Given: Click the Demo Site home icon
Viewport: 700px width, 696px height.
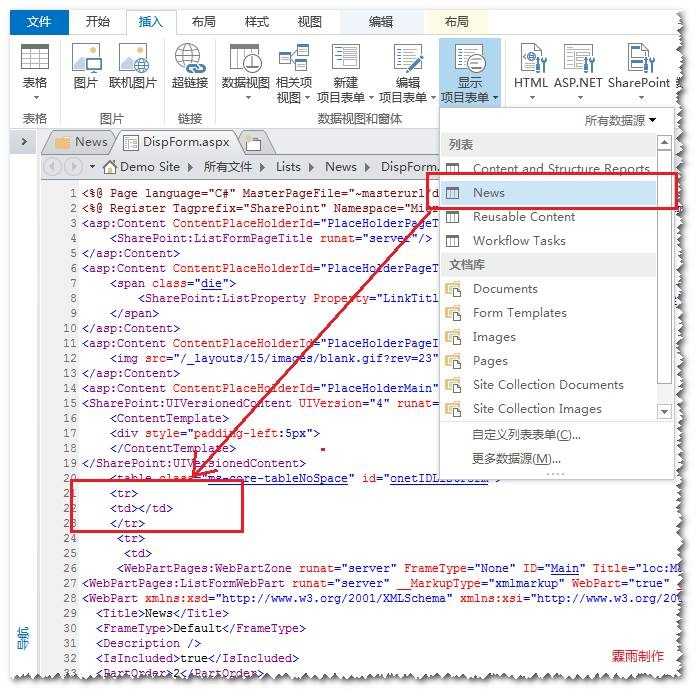Looking at the screenshot, I should point(109,167).
